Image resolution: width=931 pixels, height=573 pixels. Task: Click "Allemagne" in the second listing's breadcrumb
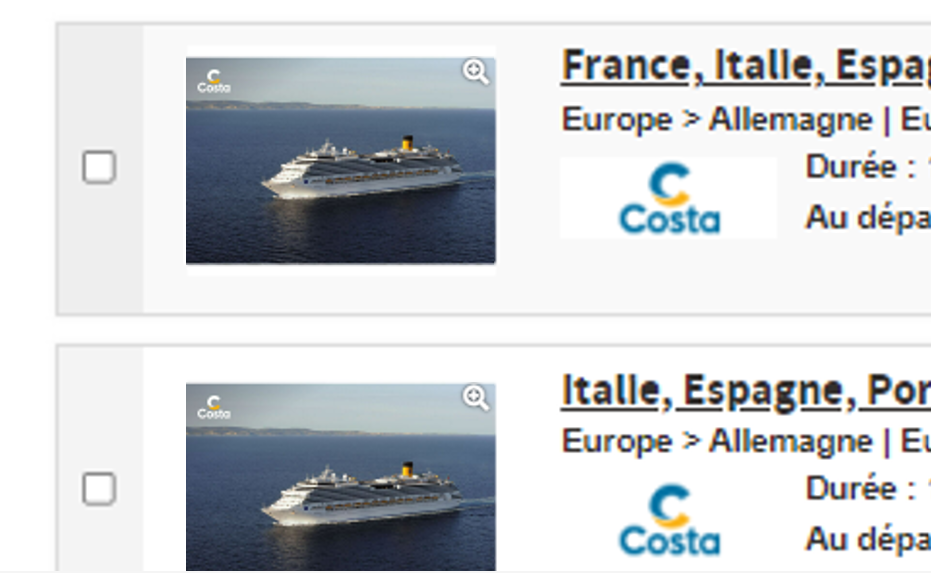point(790,441)
